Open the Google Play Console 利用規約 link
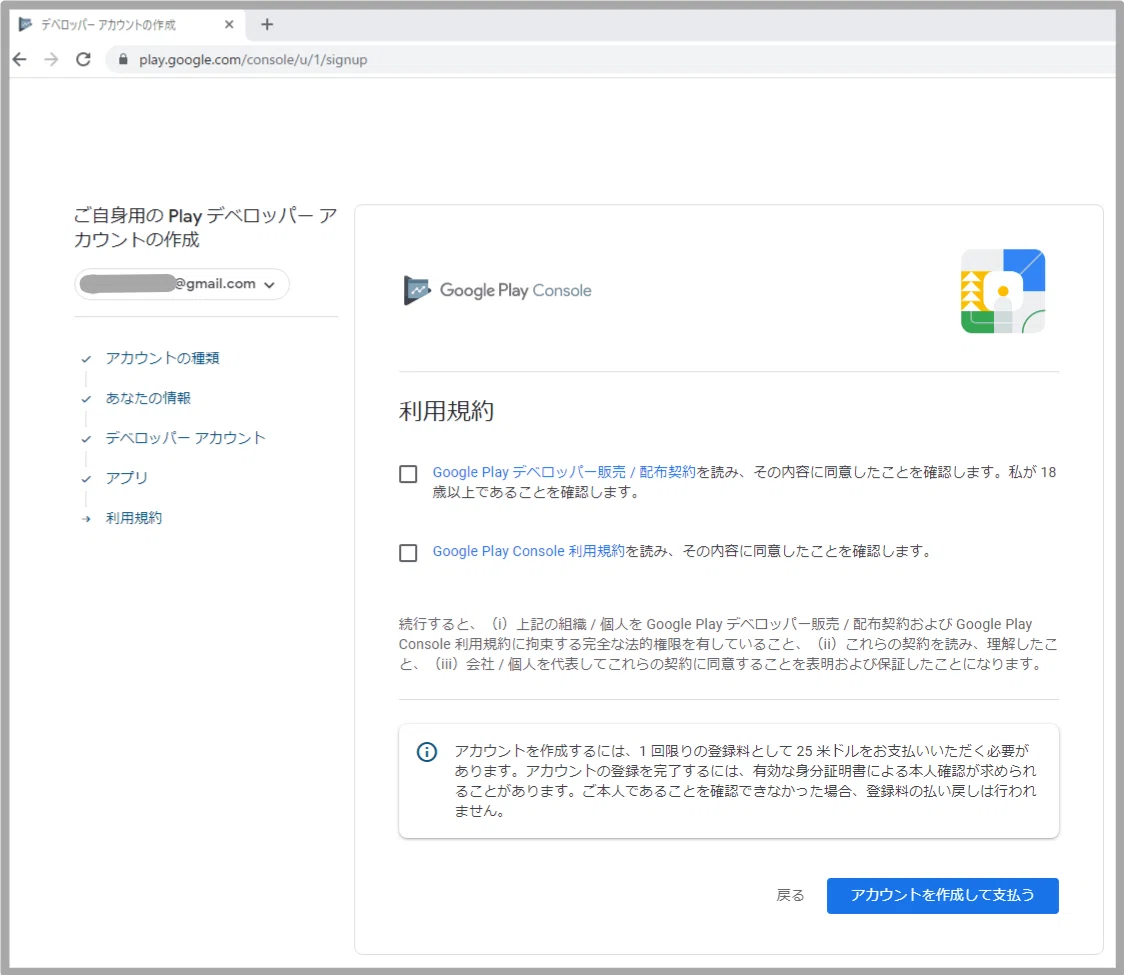The image size is (1124, 975). tap(528, 551)
